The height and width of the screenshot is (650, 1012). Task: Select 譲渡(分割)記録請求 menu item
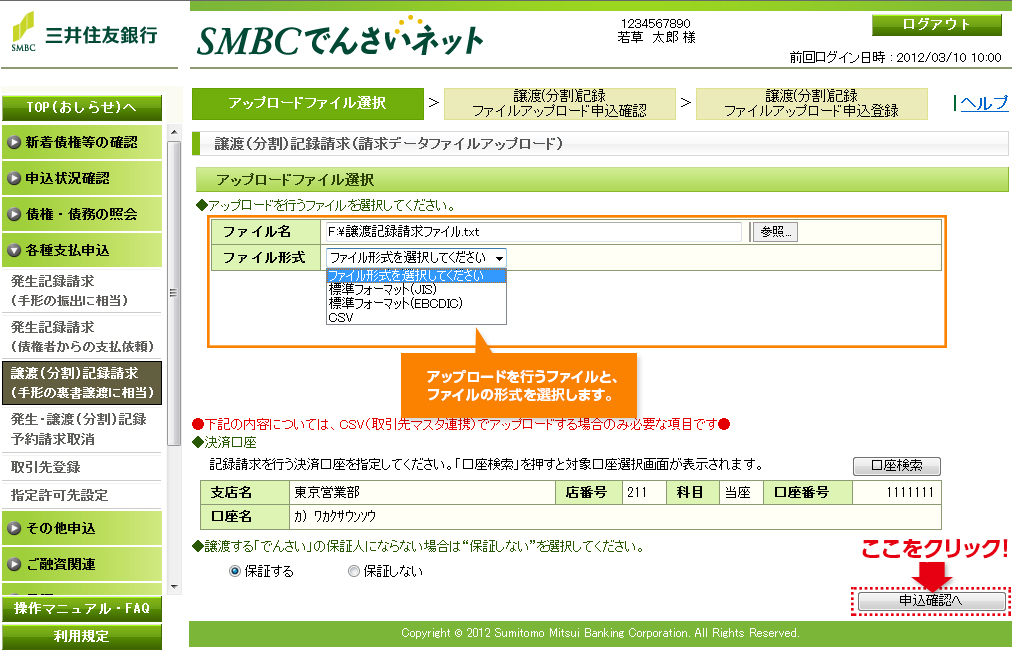(x=82, y=383)
